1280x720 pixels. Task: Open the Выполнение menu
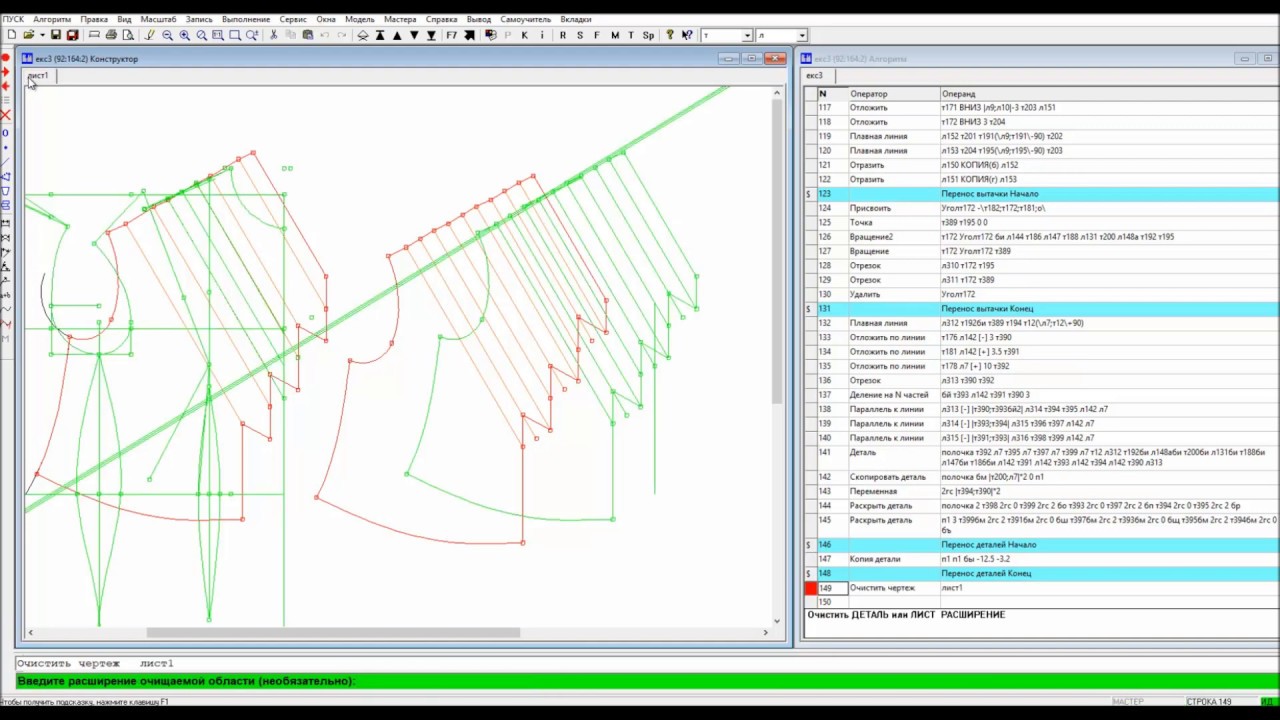[246, 19]
